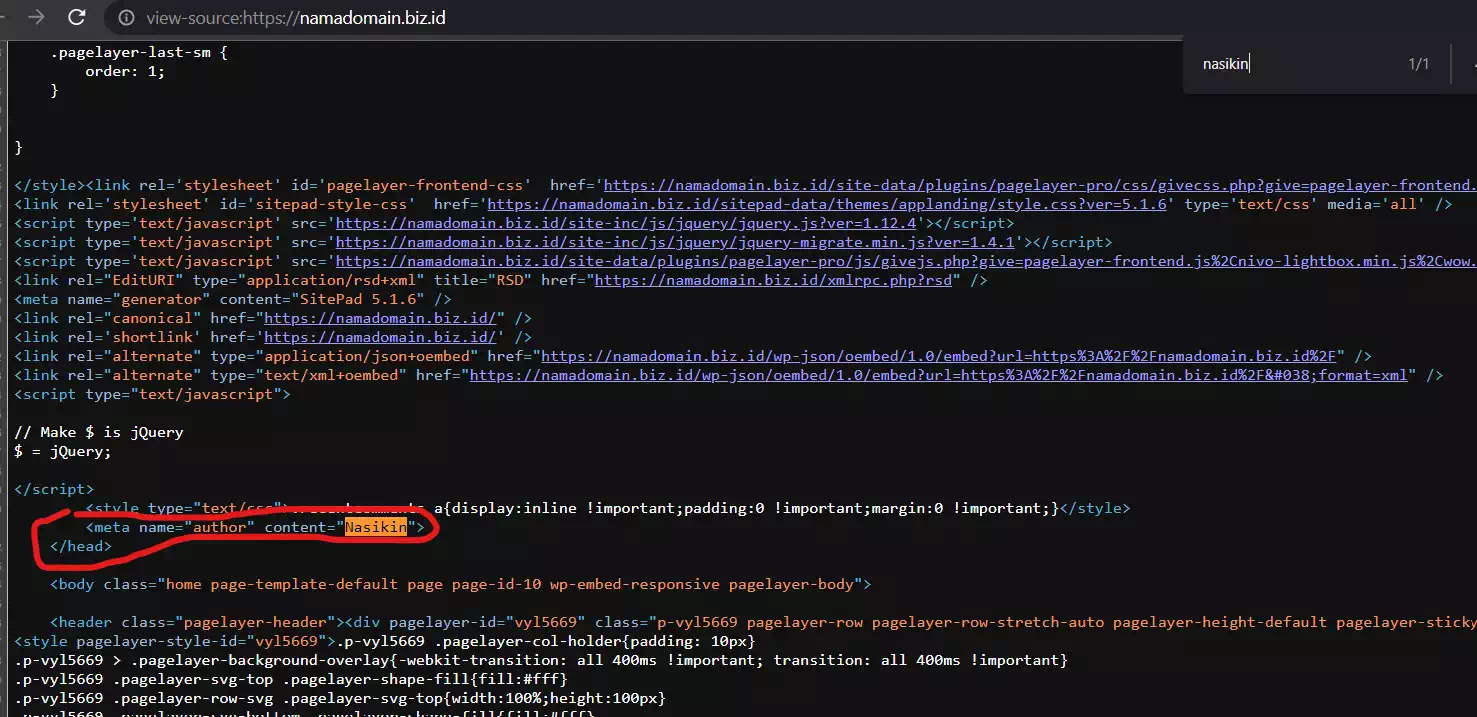Open the shortlink namadomain.biz.id link
The width and height of the screenshot is (1477, 717).
click(380, 337)
